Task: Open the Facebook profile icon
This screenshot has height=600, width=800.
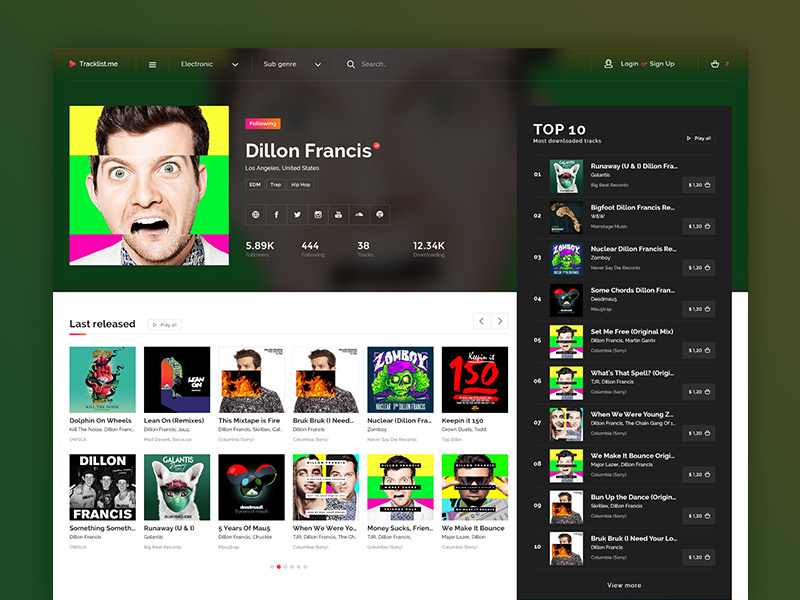Action: click(277, 215)
